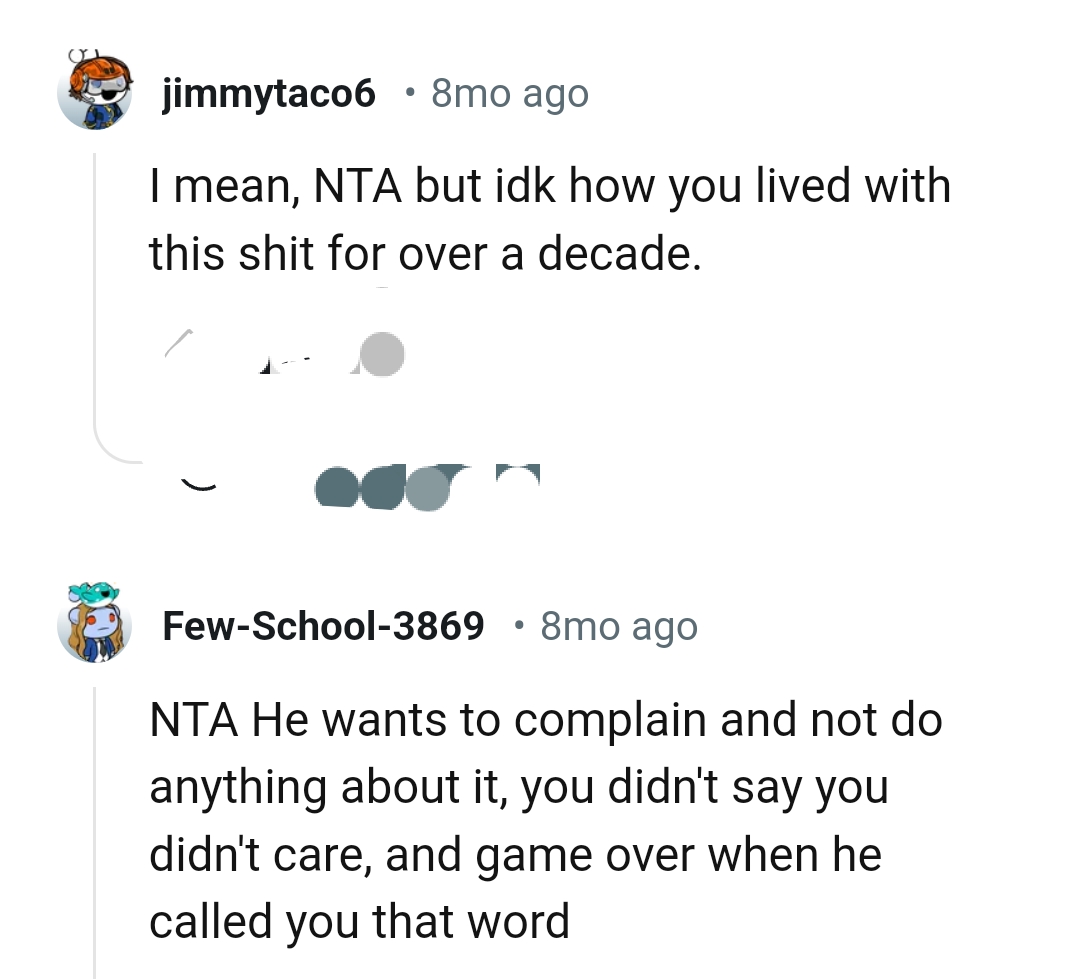Image resolution: width=1080 pixels, height=979 pixels.
Task: Click jimmytaco6's snoo avatar
Action: point(95,92)
